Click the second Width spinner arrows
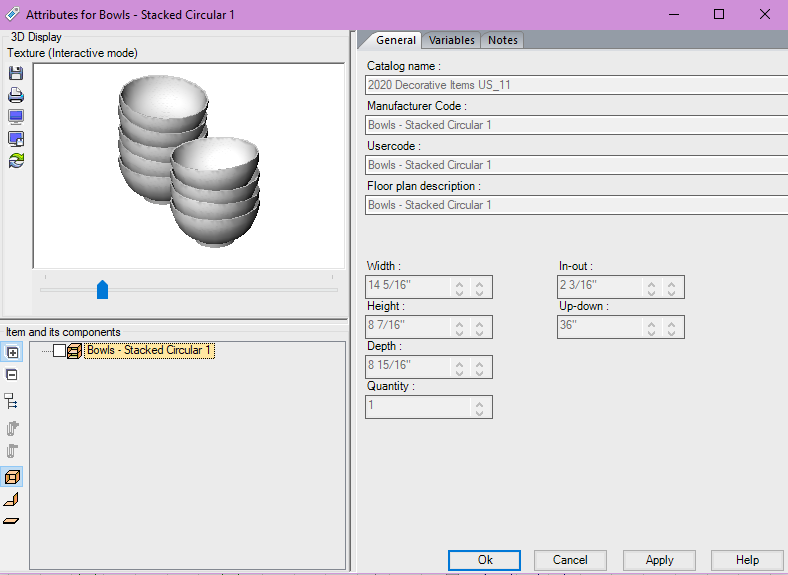 click(x=479, y=288)
